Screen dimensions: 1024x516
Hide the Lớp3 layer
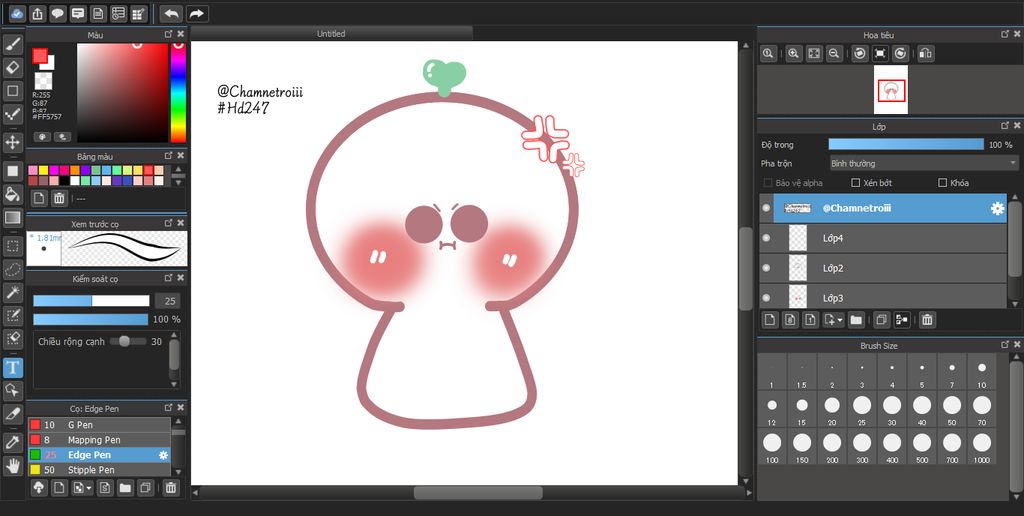tap(767, 298)
